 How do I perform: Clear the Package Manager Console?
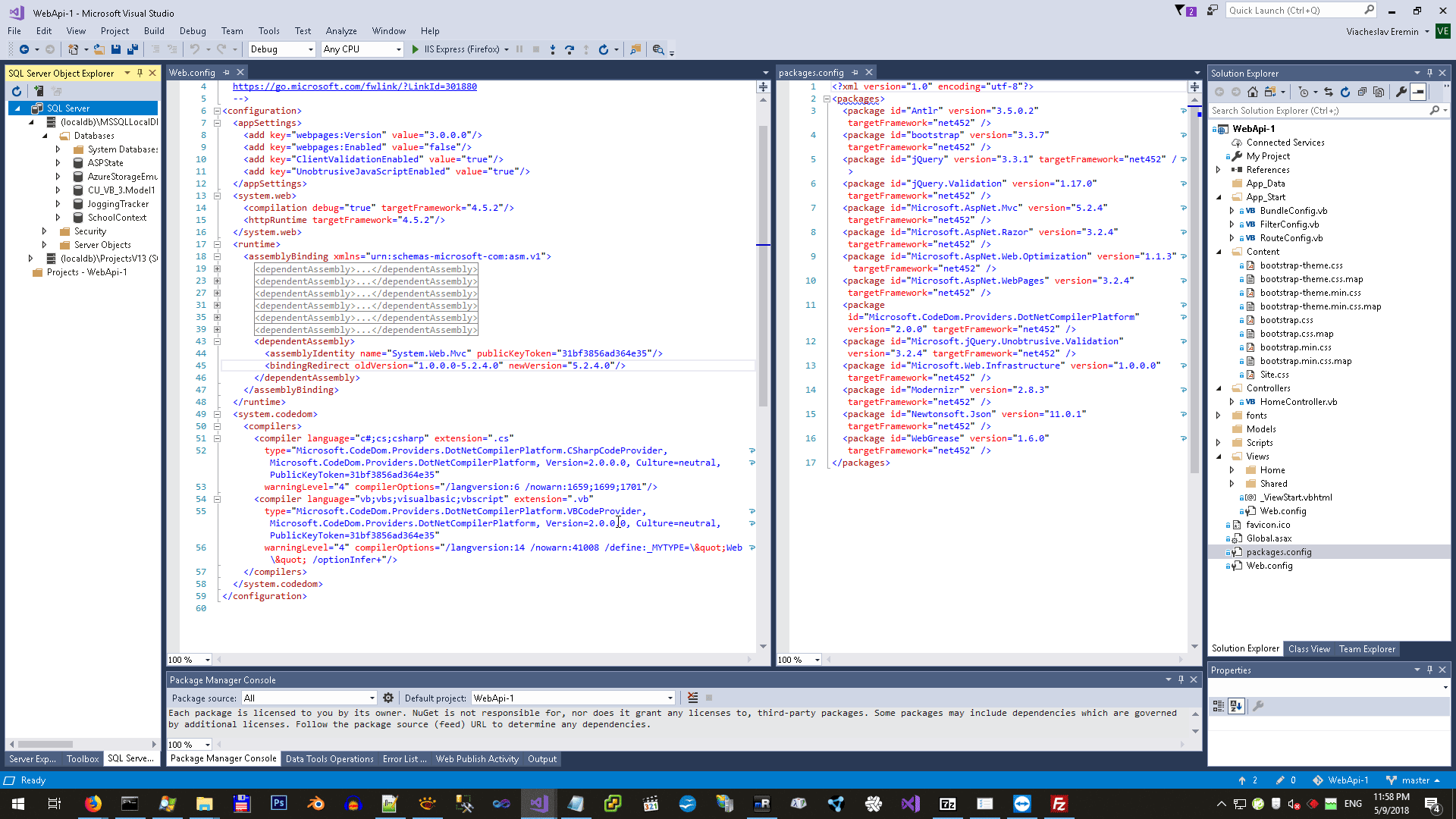(x=692, y=698)
